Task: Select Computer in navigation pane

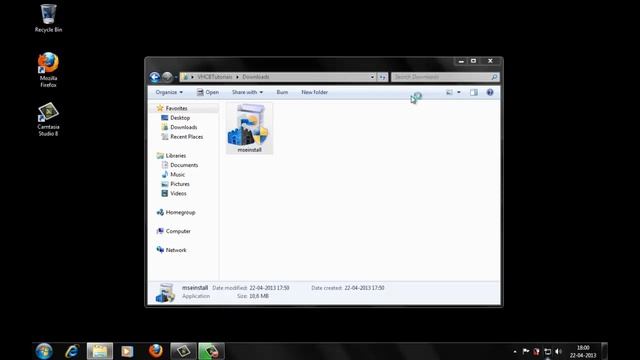Action: pos(178,231)
